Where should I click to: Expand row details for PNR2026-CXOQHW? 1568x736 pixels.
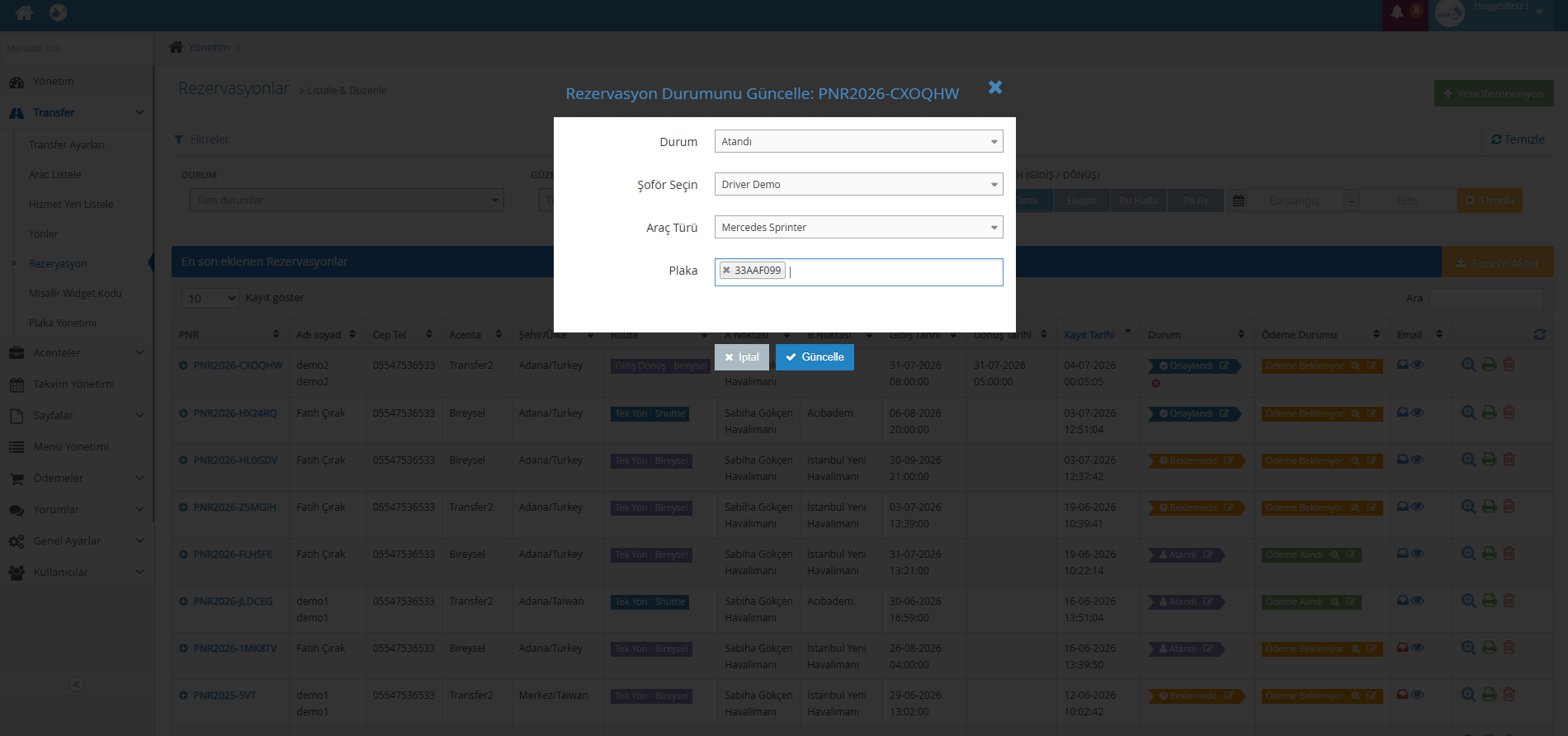tap(183, 366)
